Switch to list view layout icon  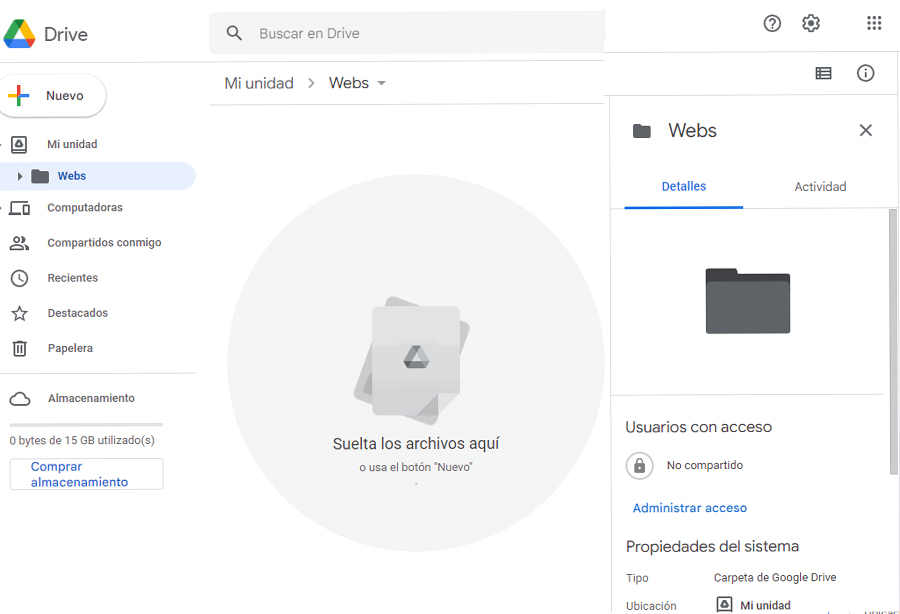[823, 73]
